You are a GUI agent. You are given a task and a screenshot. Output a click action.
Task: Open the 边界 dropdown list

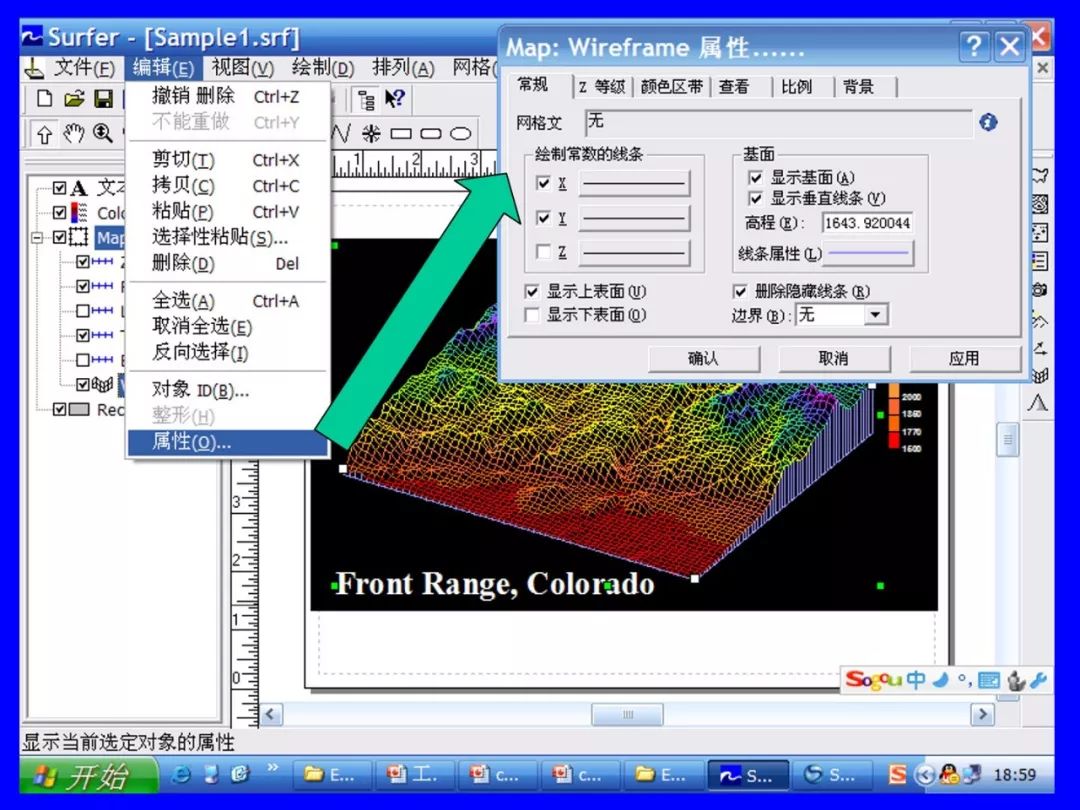point(876,315)
